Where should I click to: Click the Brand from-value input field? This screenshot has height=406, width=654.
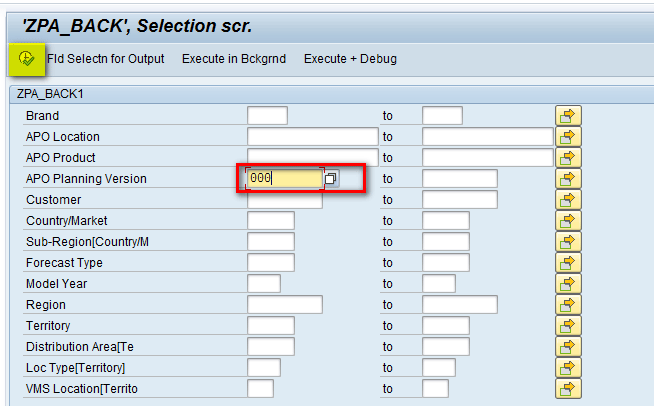pyautogui.click(x=267, y=116)
